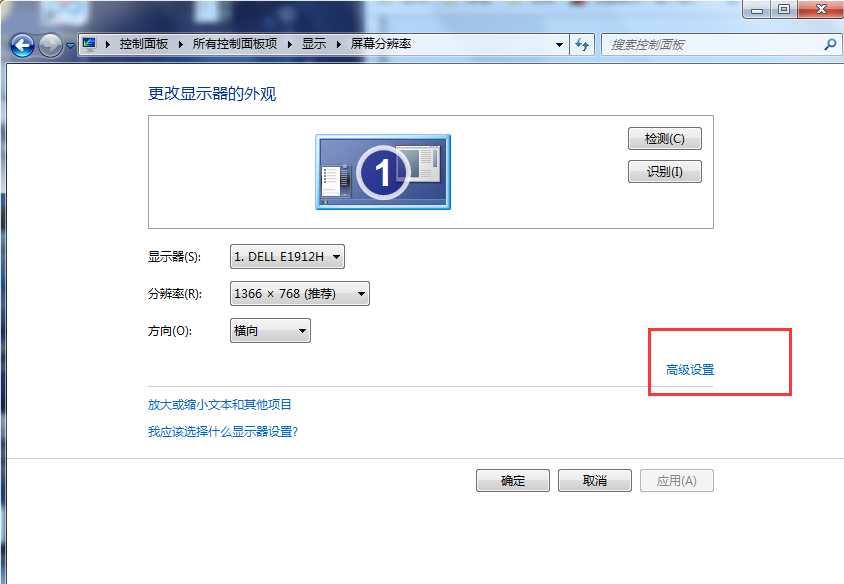This screenshot has height=584, width=844.
Task: Open the 高级设置 link
Action: tap(690, 370)
